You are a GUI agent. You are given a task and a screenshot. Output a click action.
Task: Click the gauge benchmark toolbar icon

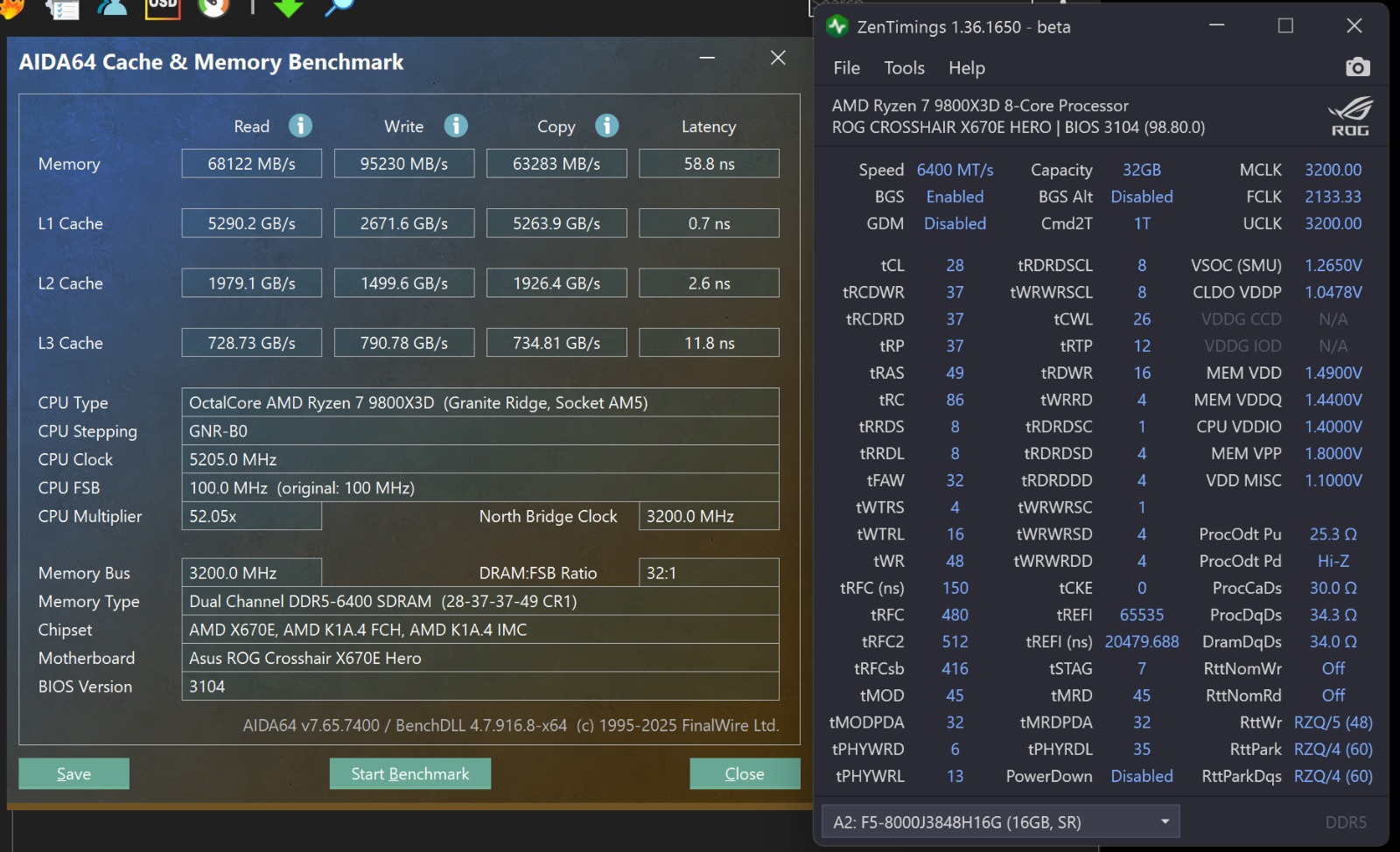pos(213,7)
